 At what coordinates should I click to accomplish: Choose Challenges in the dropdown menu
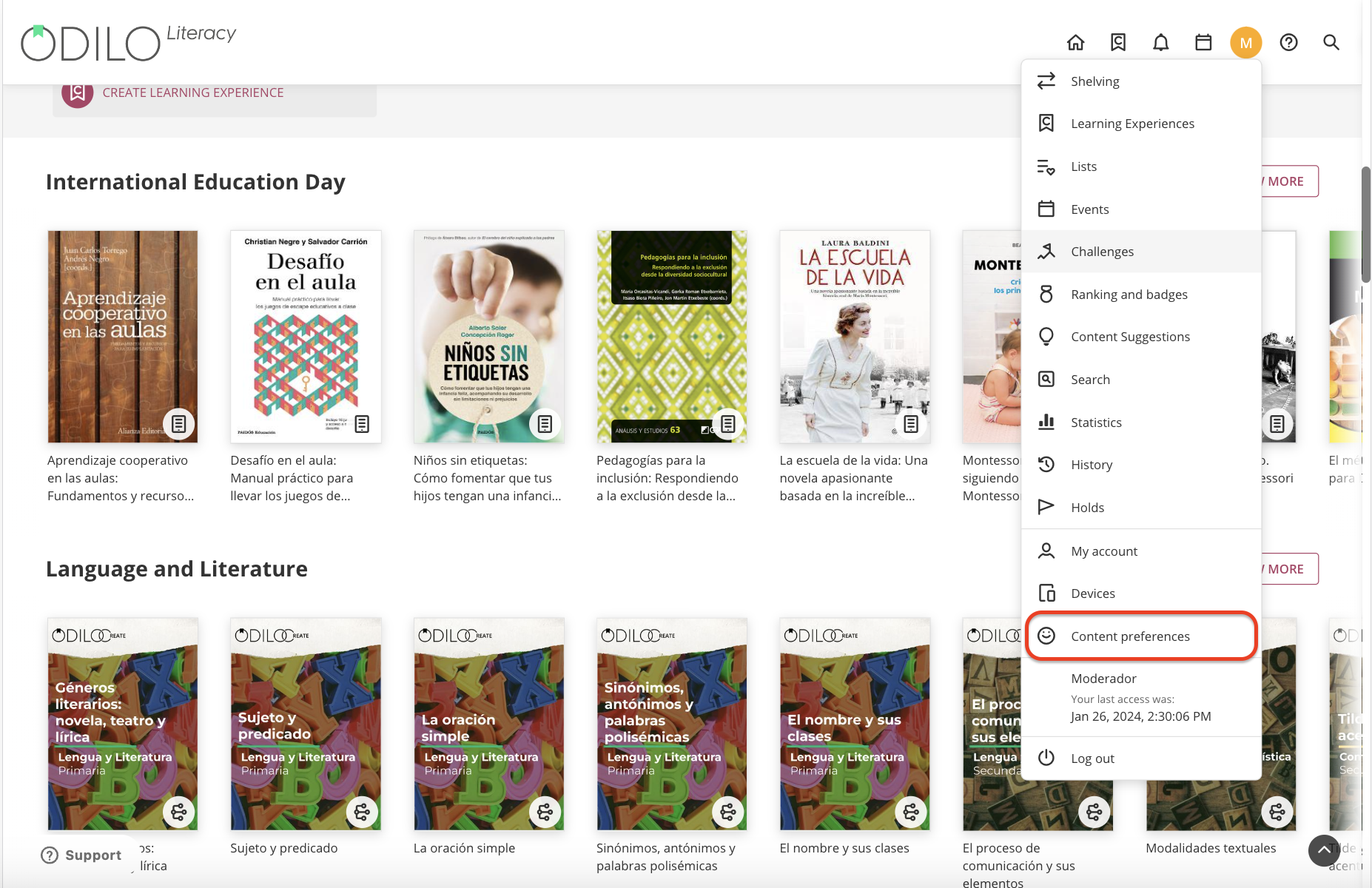click(1141, 252)
